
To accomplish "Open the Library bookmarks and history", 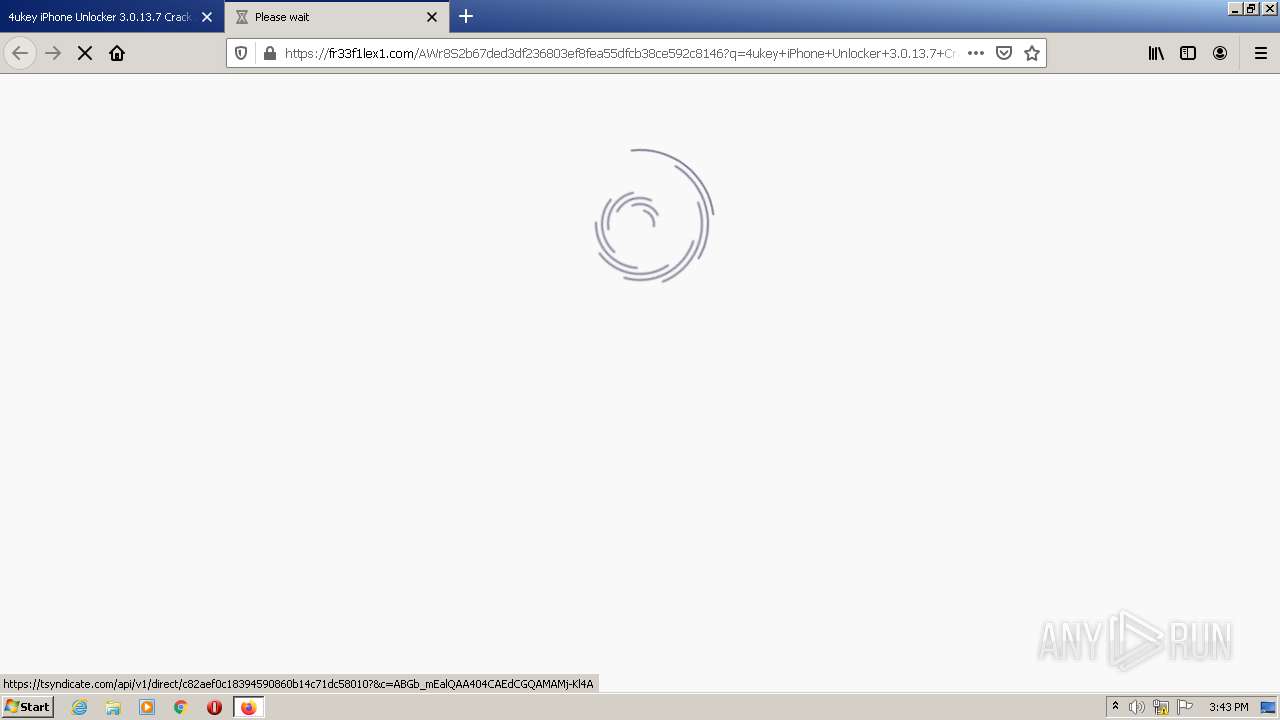I will [x=1156, y=53].
